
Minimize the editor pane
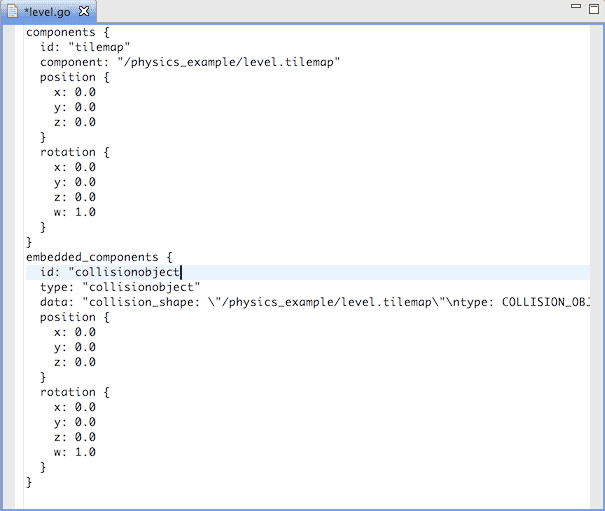[x=575, y=8]
